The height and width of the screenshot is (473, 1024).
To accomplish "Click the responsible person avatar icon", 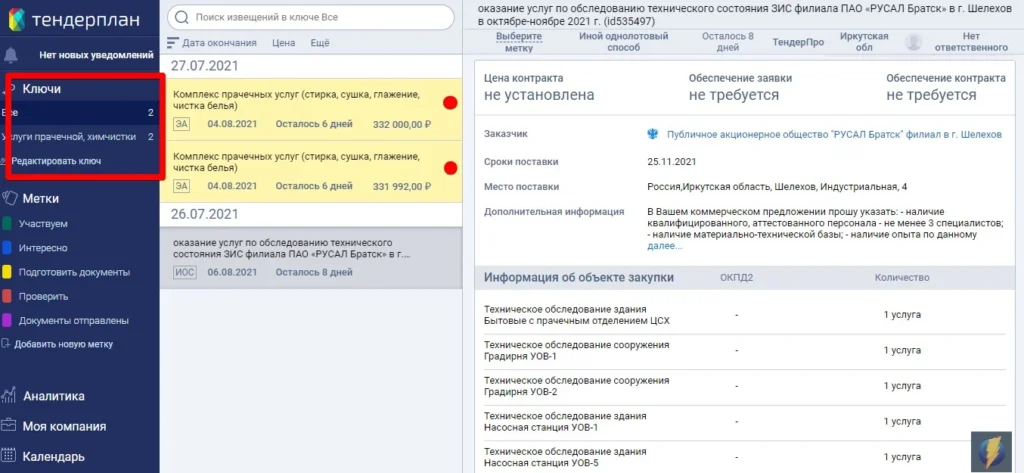I will coord(914,42).
